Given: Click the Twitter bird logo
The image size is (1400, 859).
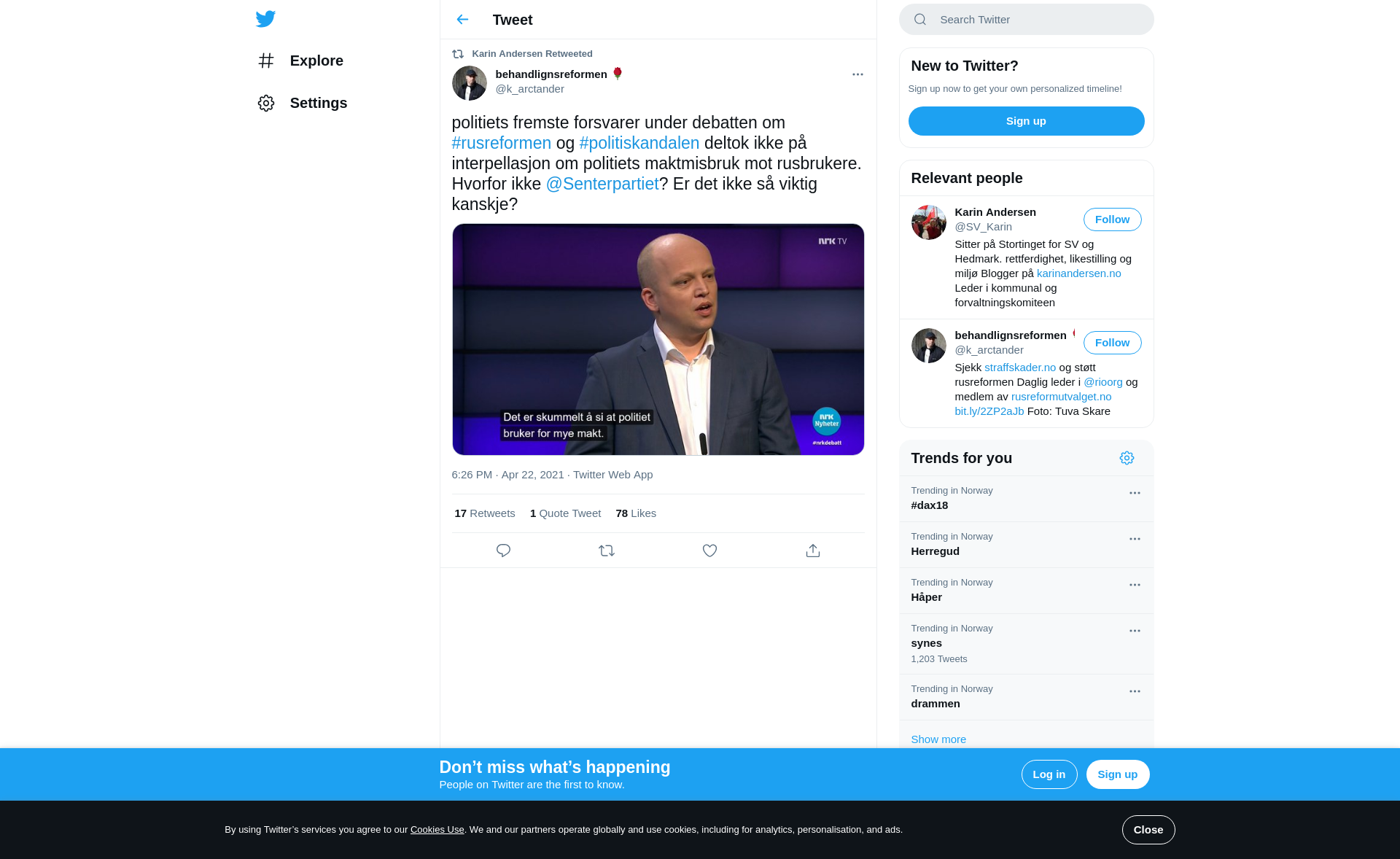Looking at the screenshot, I should (265, 19).
